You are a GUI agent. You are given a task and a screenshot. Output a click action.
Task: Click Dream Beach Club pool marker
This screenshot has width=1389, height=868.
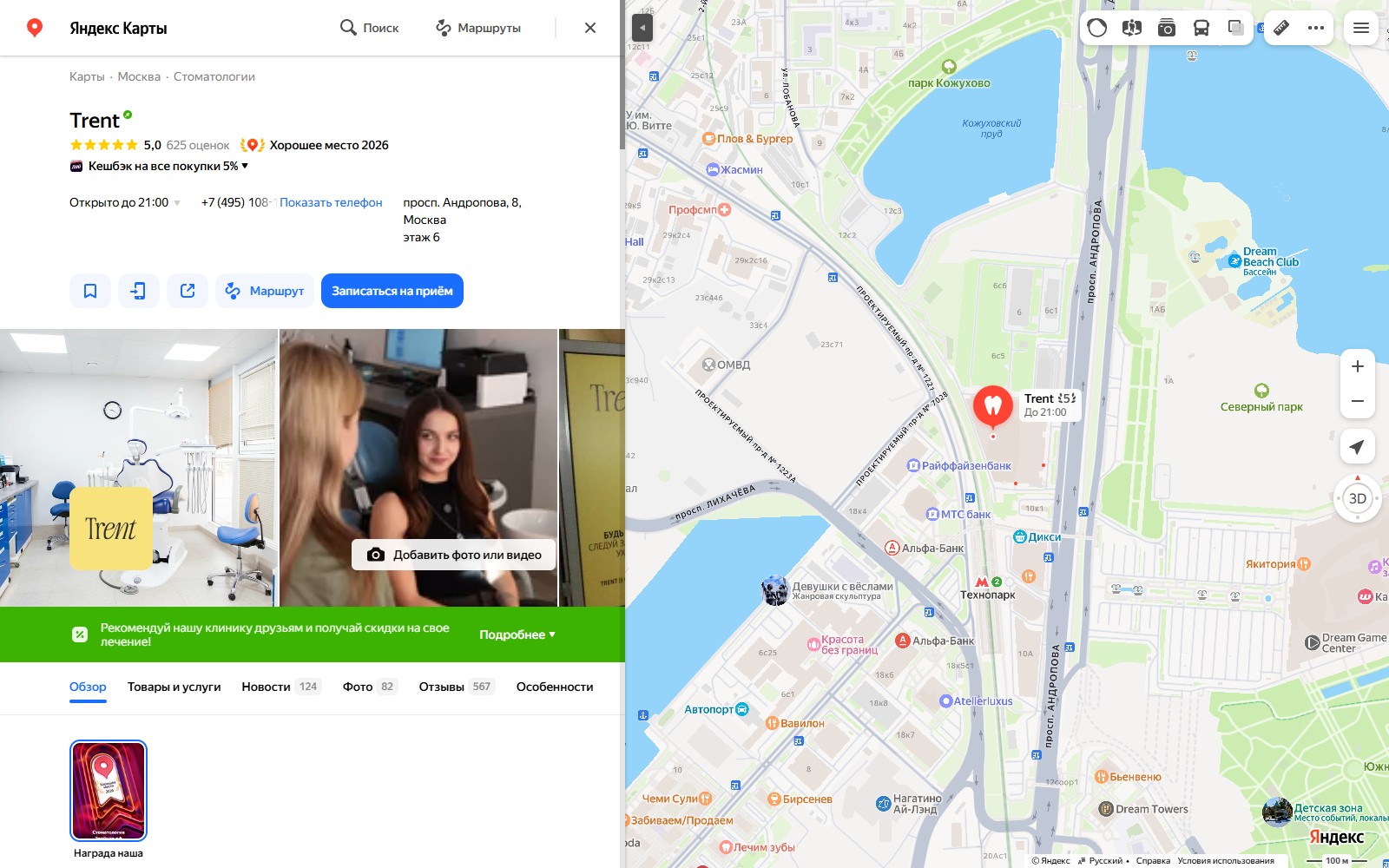point(1264,261)
